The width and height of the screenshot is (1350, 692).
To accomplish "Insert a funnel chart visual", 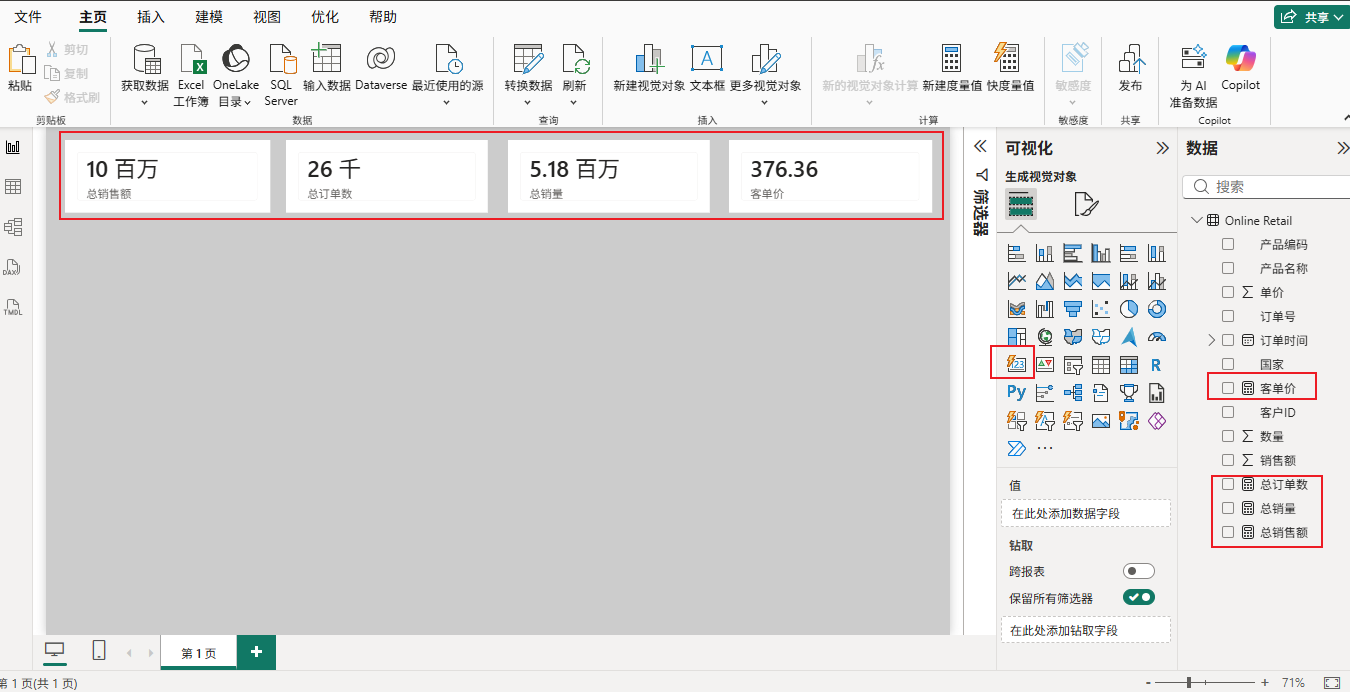I will coord(1073,309).
